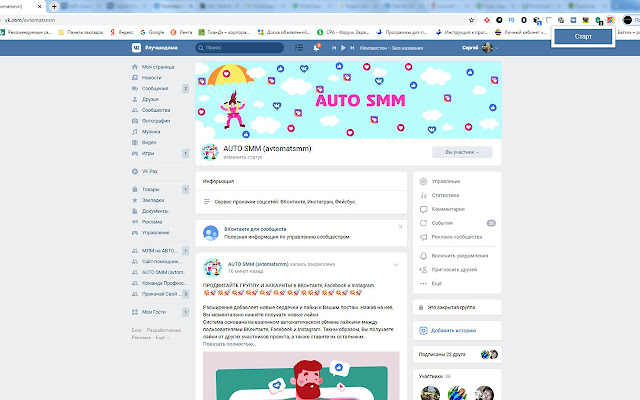Open the Google bookmark in bookmarks bar

[x=152, y=32]
